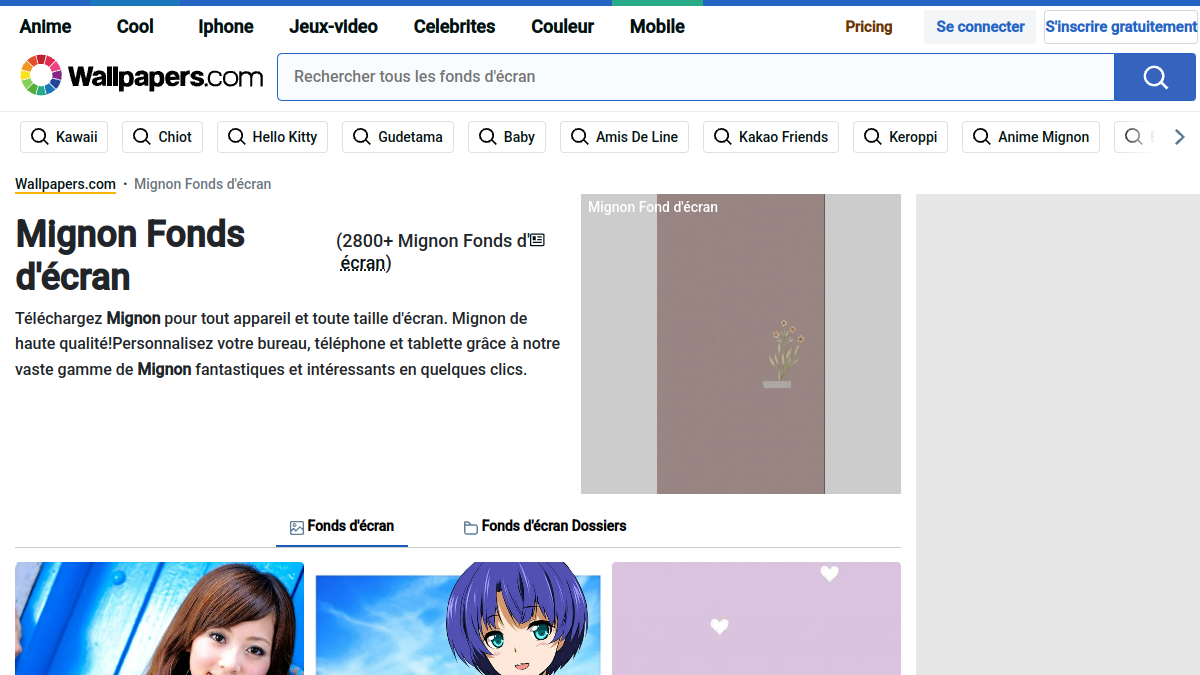Follow the Wallpapers.com breadcrumb link
The height and width of the screenshot is (675, 1200).
point(65,184)
